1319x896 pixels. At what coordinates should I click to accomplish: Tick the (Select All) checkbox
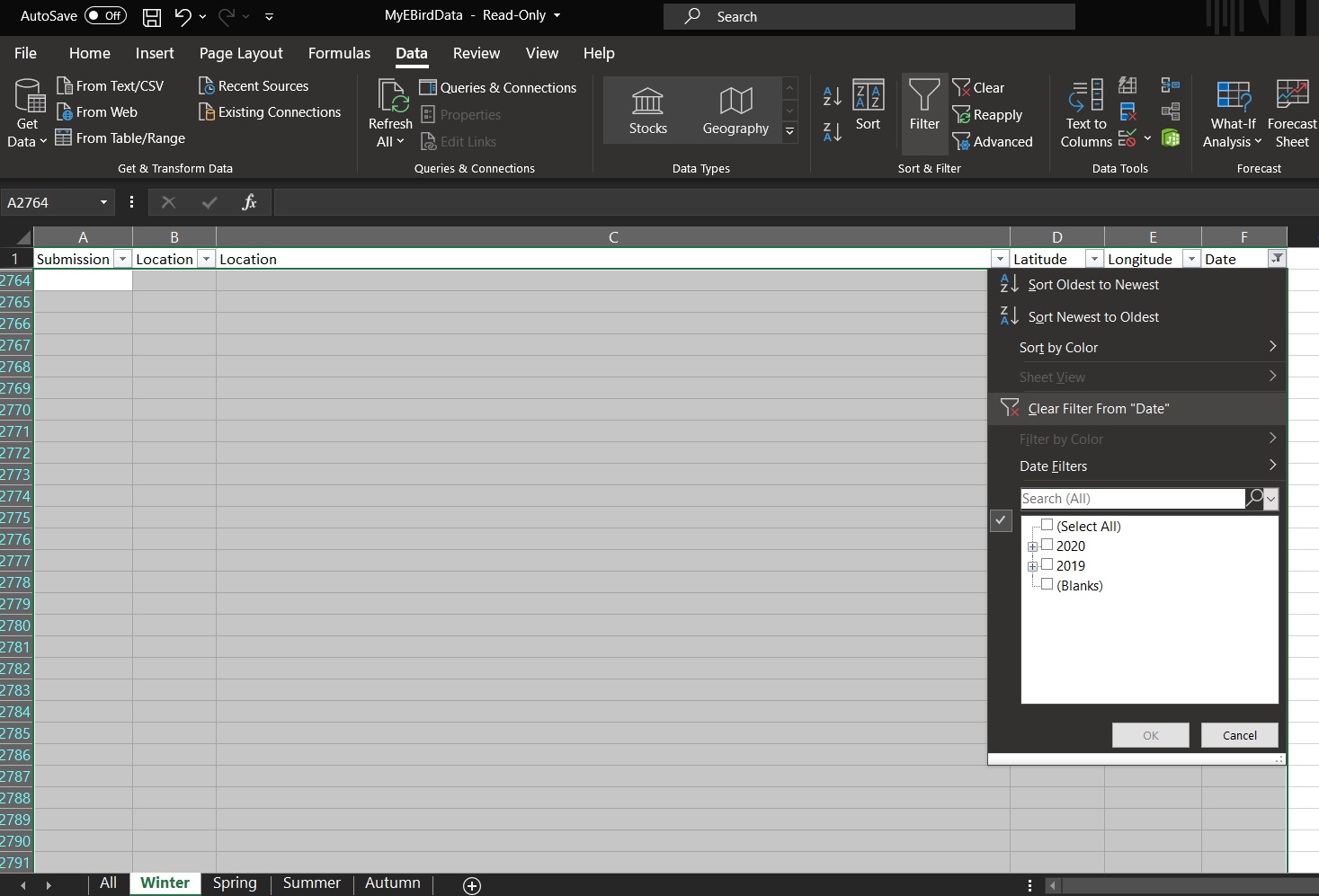click(x=1047, y=525)
